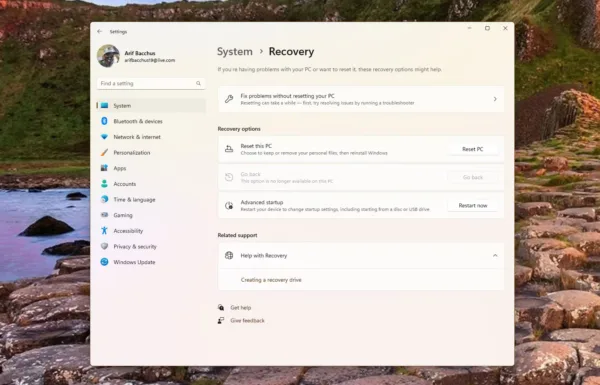Image resolution: width=600 pixels, height=385 pixels.
Task: Click the Arif Bacchus account name
Action: point(140,53)
